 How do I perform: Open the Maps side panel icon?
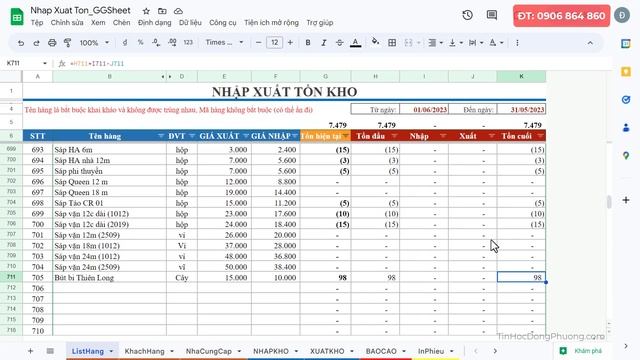click(x=626, y=156)
